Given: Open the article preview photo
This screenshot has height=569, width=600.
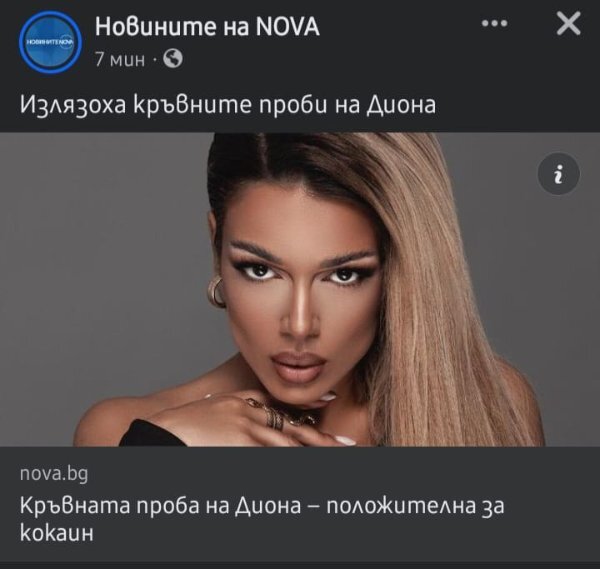Looking at the screenshot, I should [x=300, y=289].
